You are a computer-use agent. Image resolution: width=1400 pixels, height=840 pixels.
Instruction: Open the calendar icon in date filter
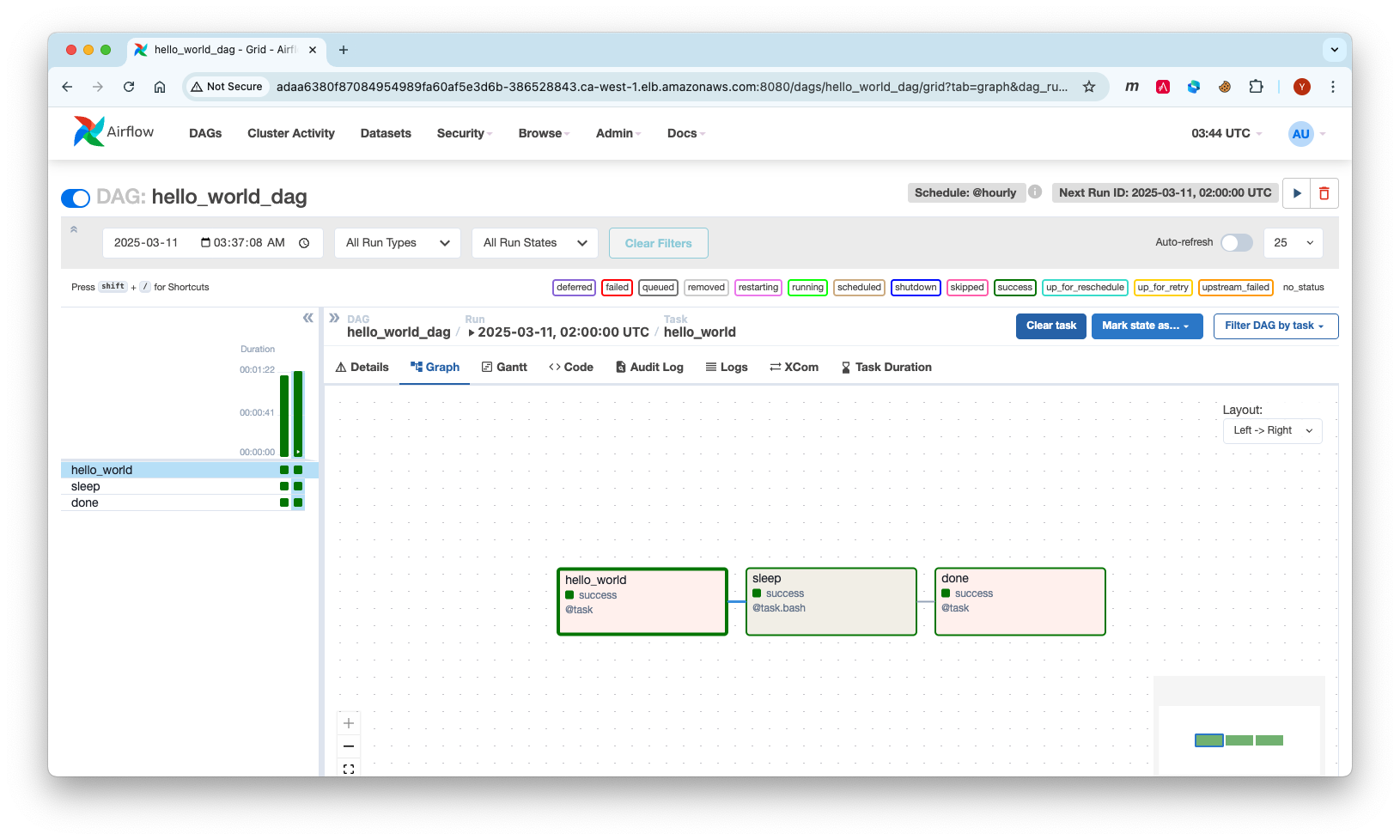coord(205,243)
